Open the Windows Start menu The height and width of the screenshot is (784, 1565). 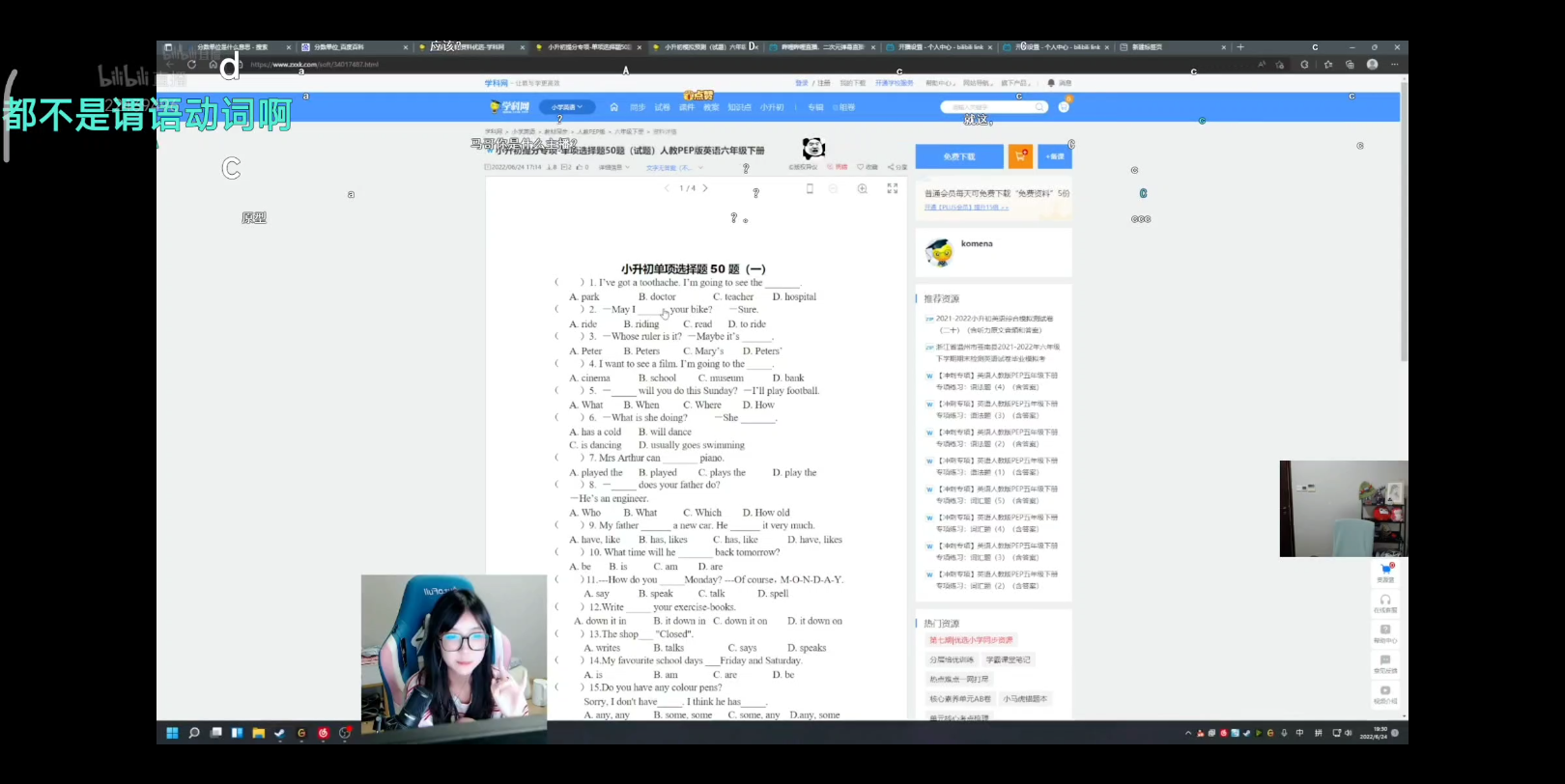click(172, 733)
